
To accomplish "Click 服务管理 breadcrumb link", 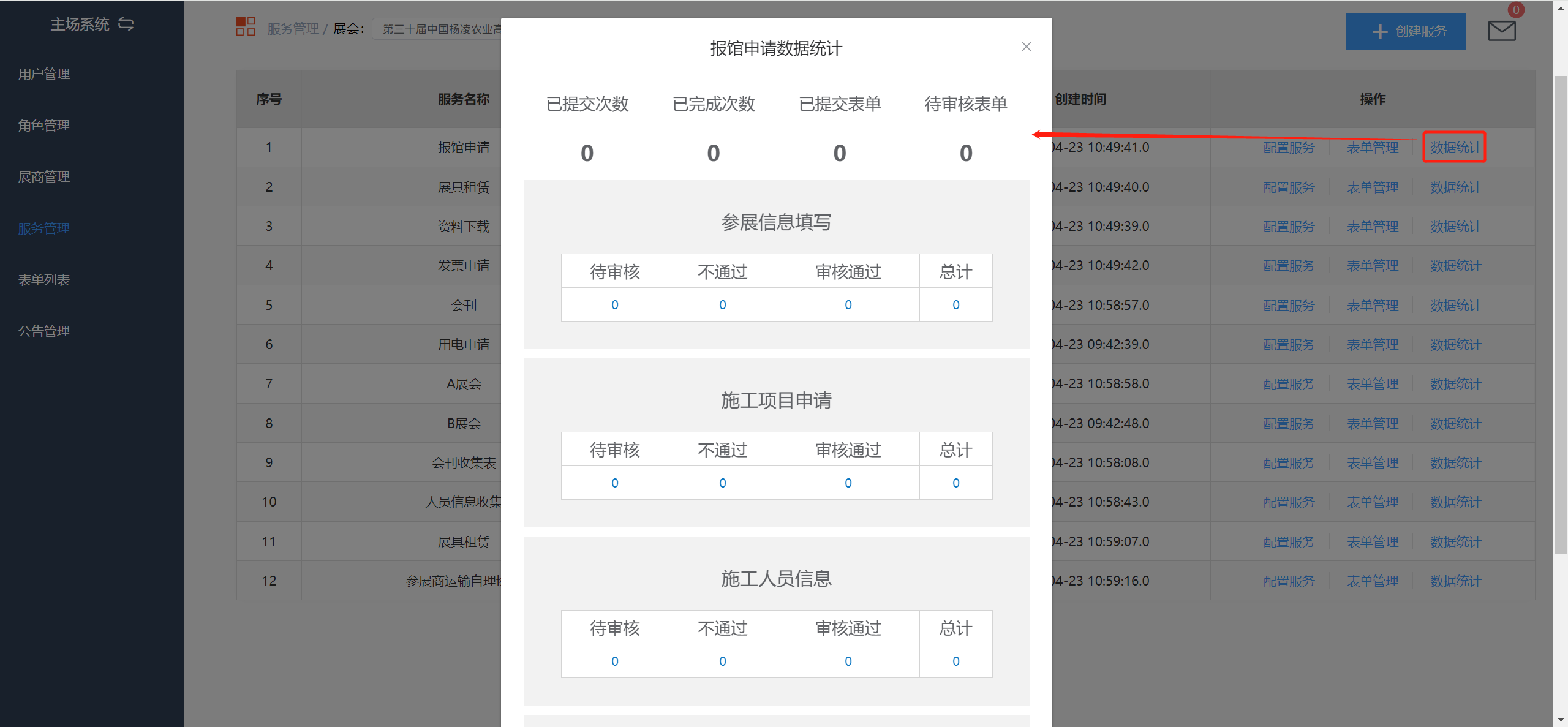I will click(293, 29).
